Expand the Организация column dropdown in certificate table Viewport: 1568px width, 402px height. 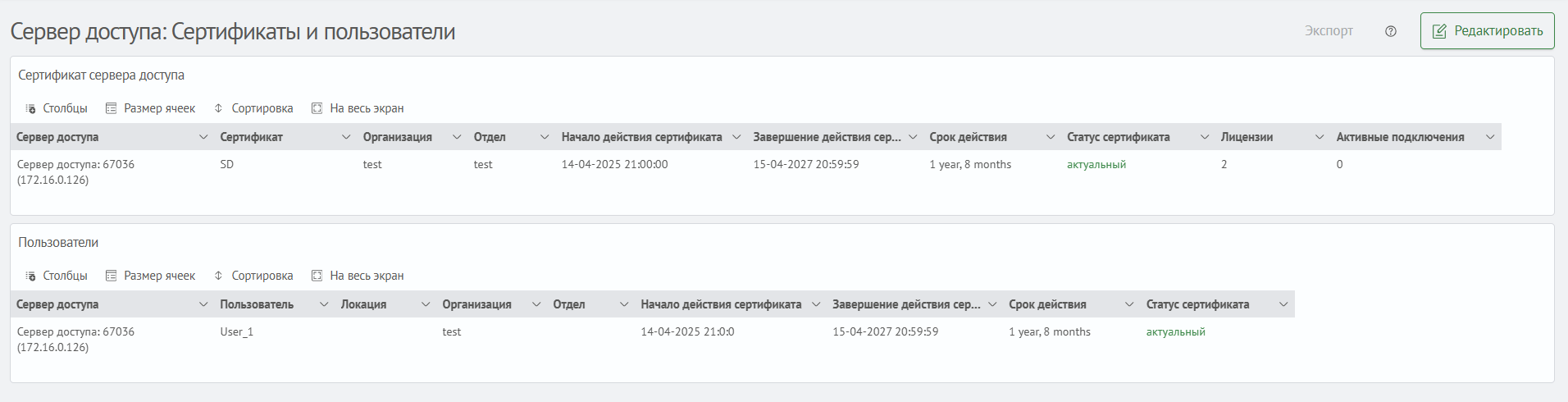click(x=457, y=137)
